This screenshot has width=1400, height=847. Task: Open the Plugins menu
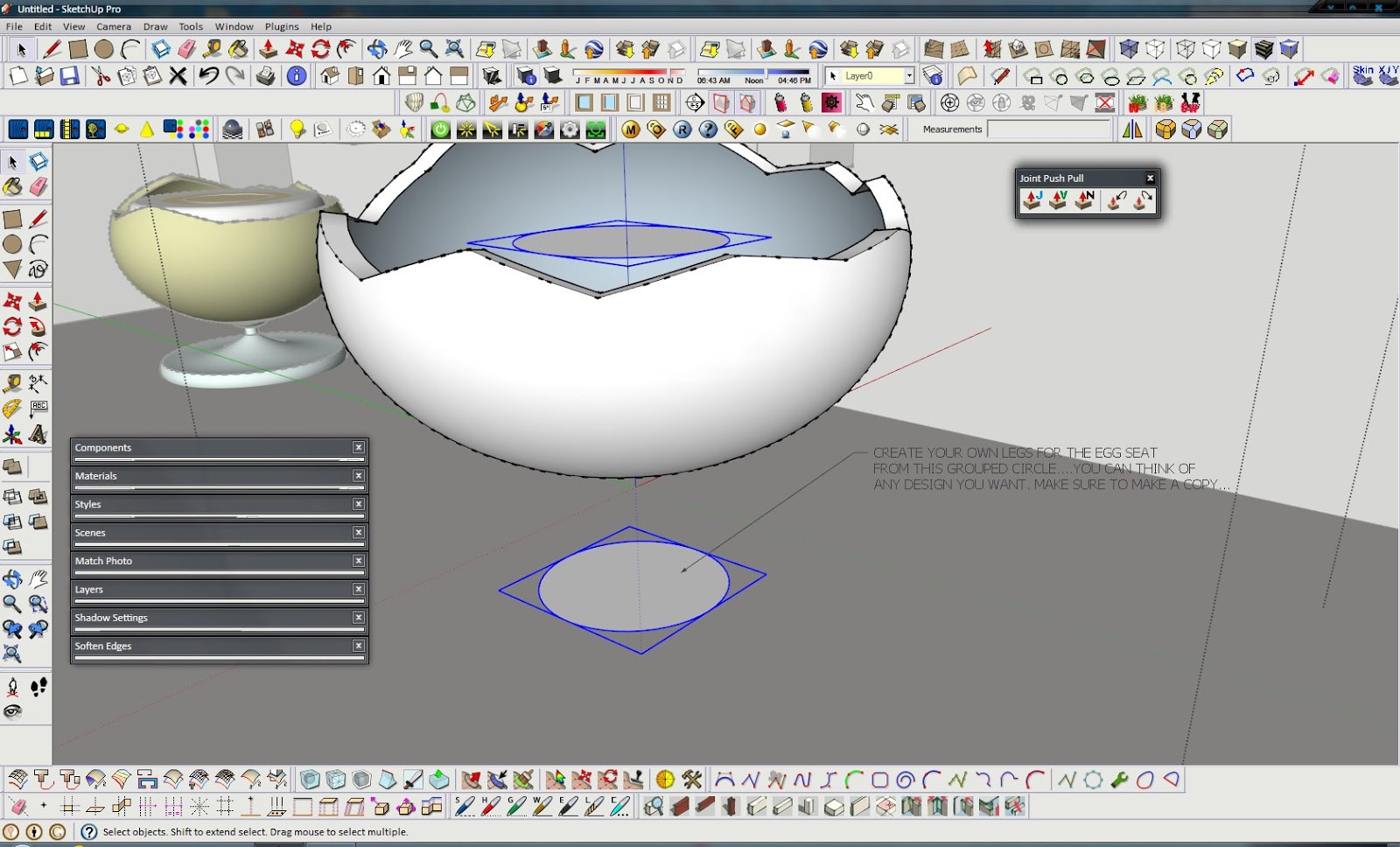(x=282, y=26)
